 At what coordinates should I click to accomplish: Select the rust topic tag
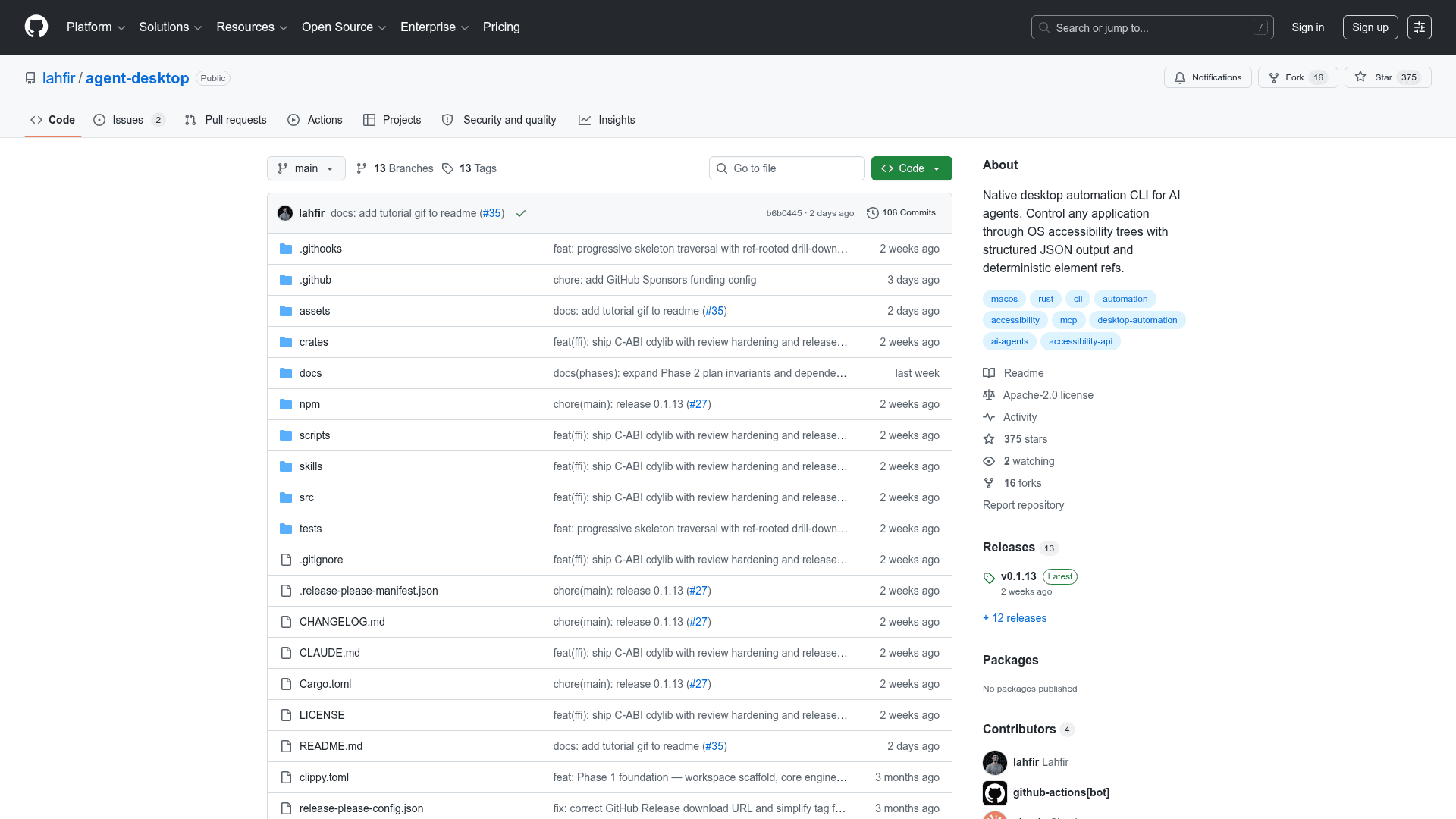click(x=1046, y=299)
